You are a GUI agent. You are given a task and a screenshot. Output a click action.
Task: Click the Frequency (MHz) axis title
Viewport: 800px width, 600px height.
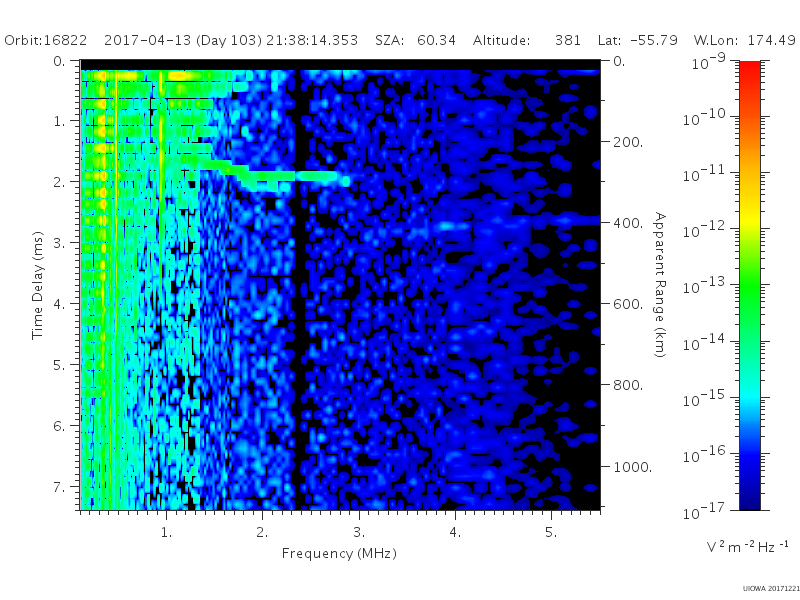[x=339, y=553]
